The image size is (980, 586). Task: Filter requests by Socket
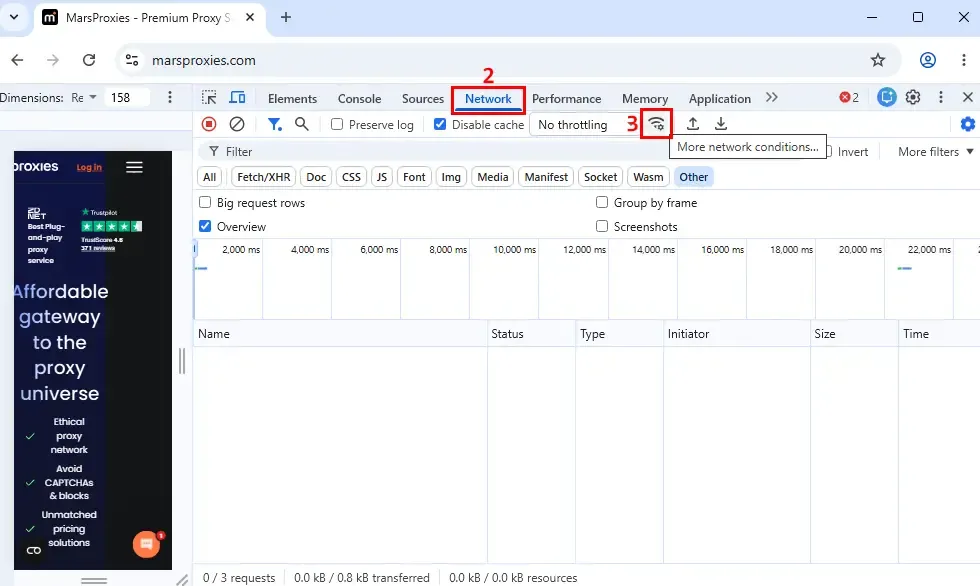coord(600,177)
